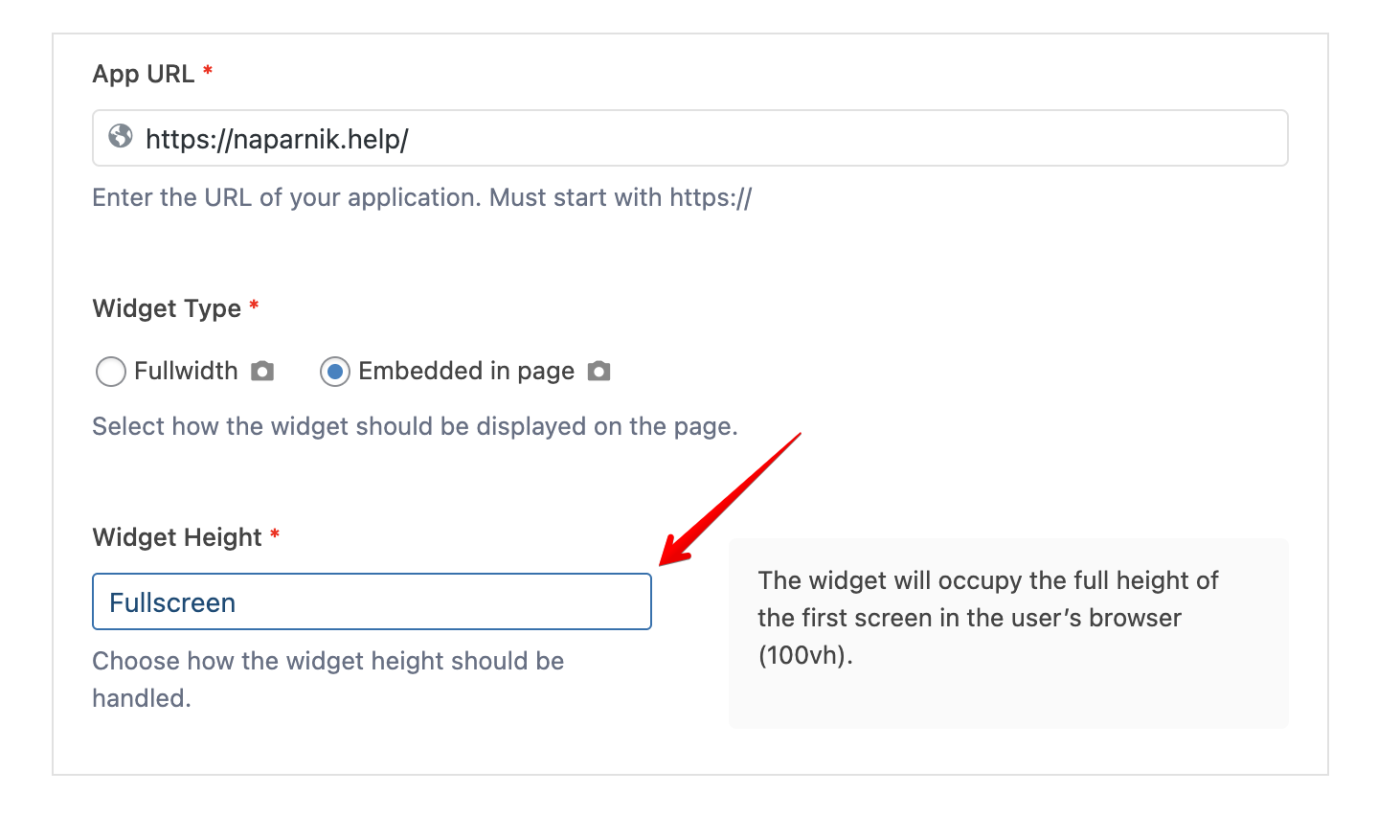Open the Widget Height Fullscreen dropdown

point(371,602)
